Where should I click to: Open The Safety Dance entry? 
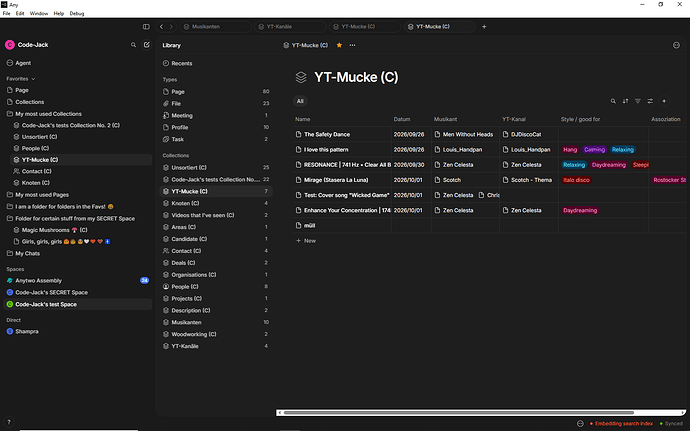point(327,134)
